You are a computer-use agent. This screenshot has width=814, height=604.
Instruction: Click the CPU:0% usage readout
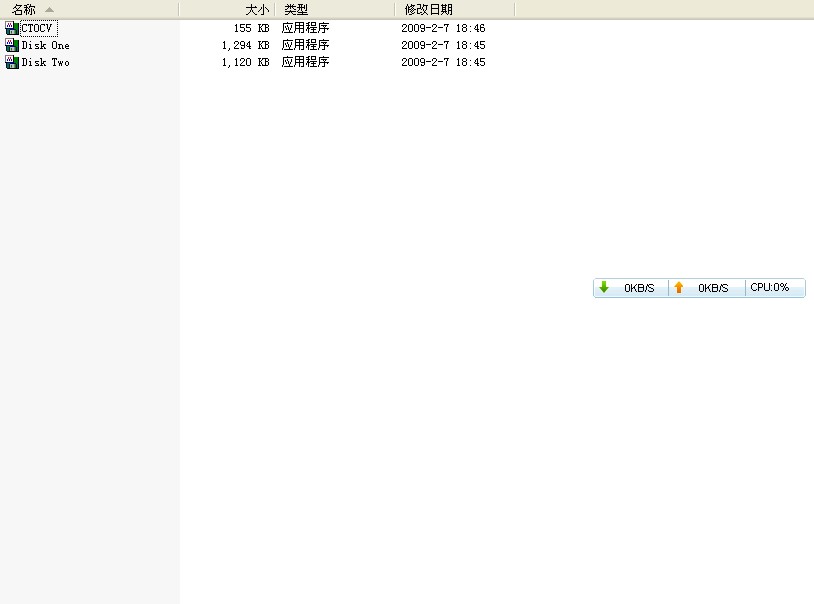tap(770, 288)
